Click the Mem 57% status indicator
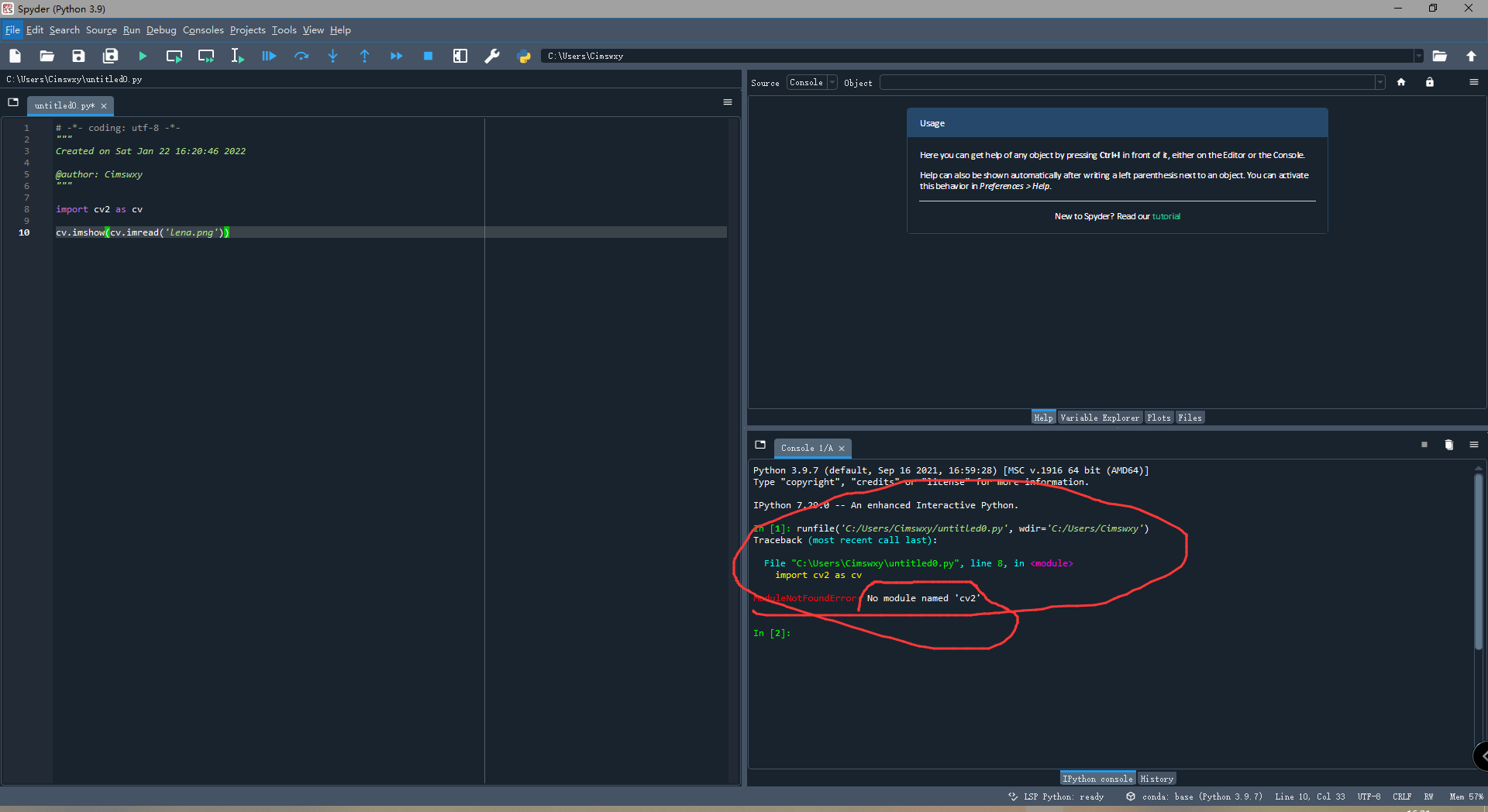 pyautogui.click(x=1466, y=797)
